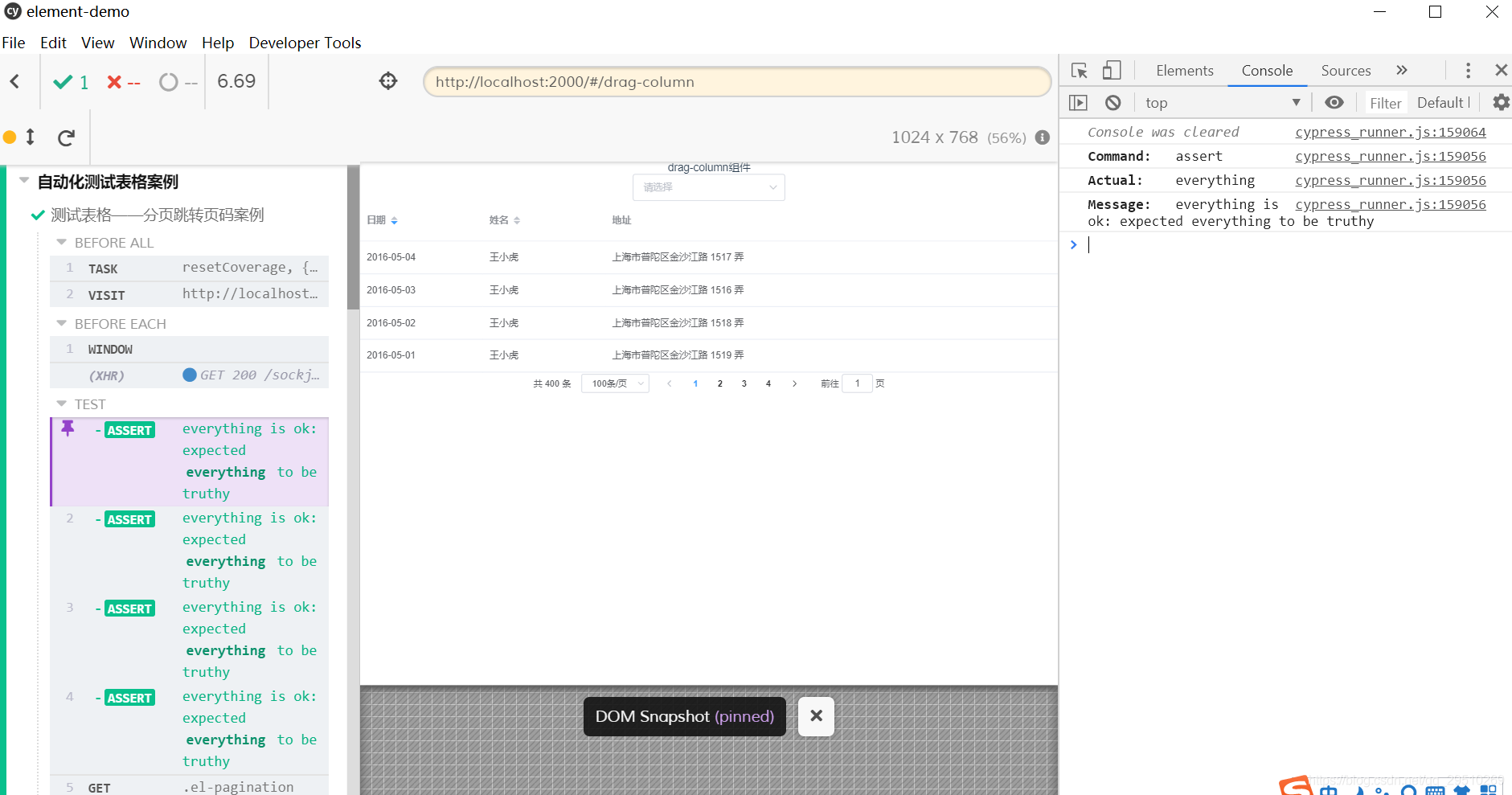Select the VISIT http://localhost command
Screen dimensions: 1512x795
point(190,294)
